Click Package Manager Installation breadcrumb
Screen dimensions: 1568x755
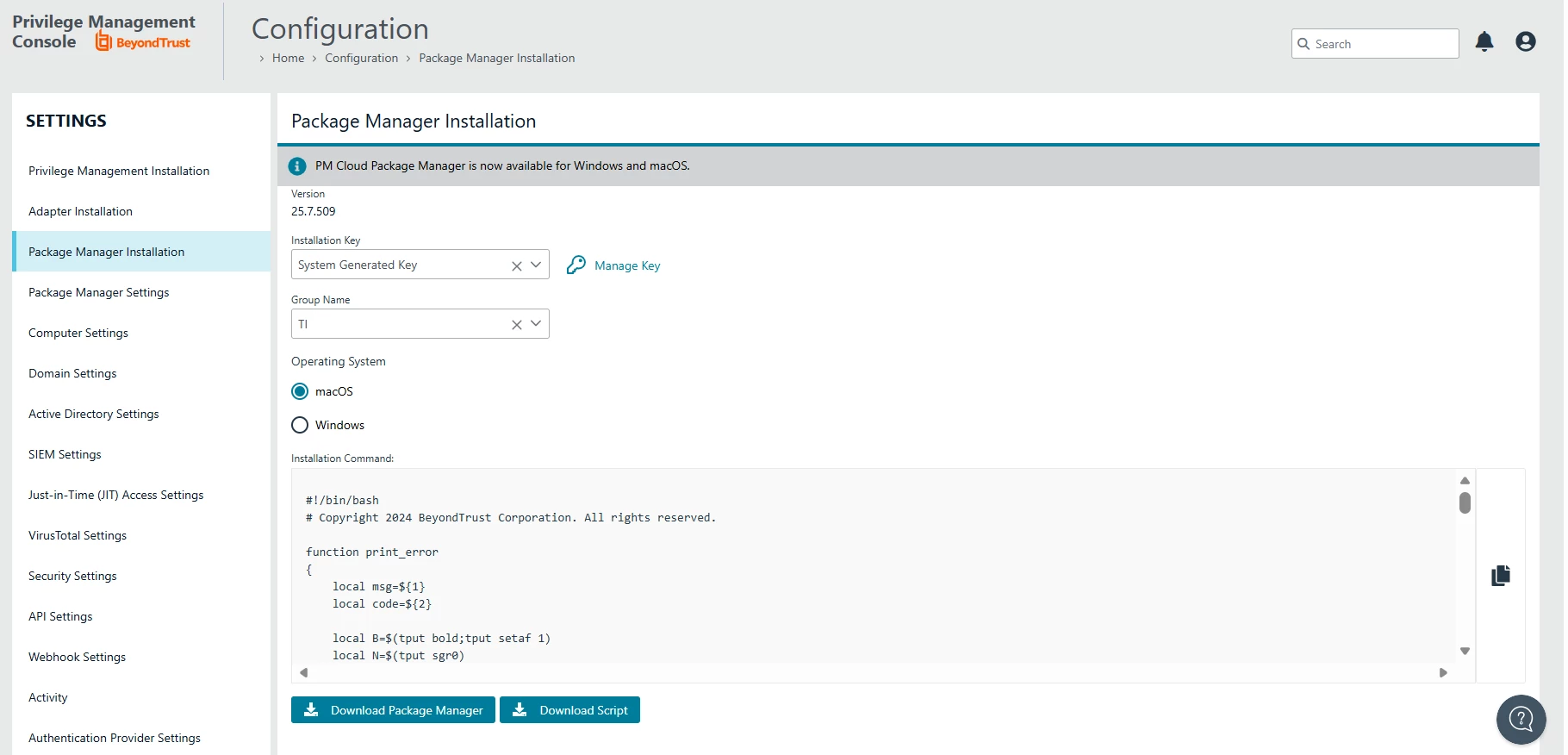point(497,58)
